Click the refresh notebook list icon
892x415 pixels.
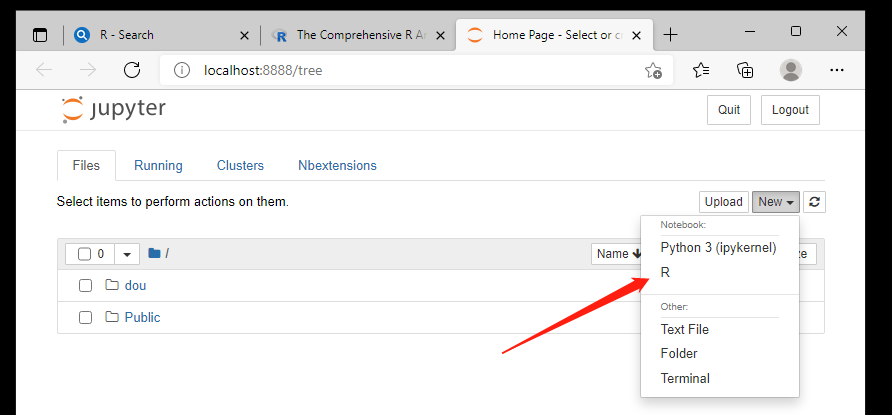[x=815, y=202]
